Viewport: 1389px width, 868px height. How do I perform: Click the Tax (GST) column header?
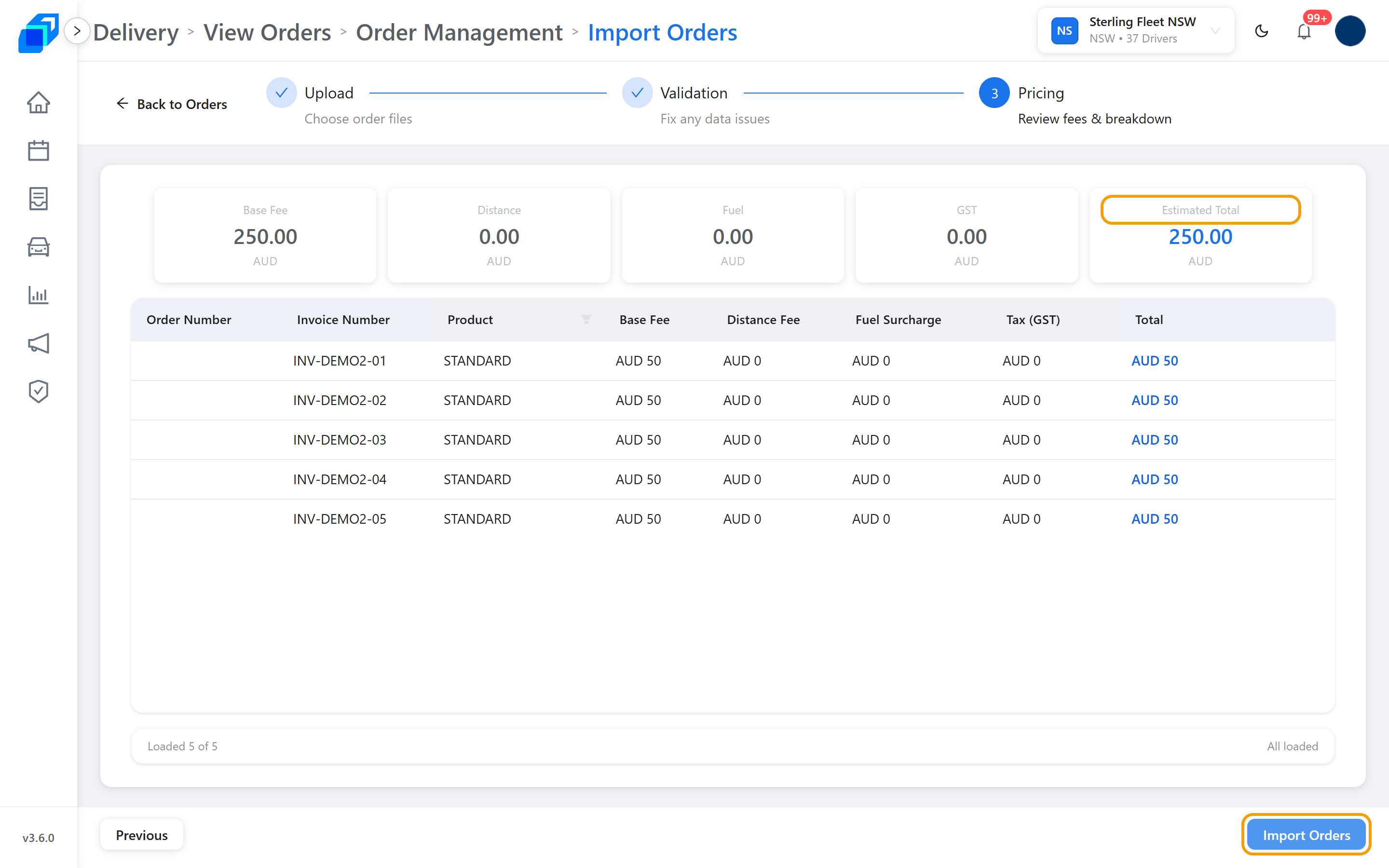coord(1033,320)
